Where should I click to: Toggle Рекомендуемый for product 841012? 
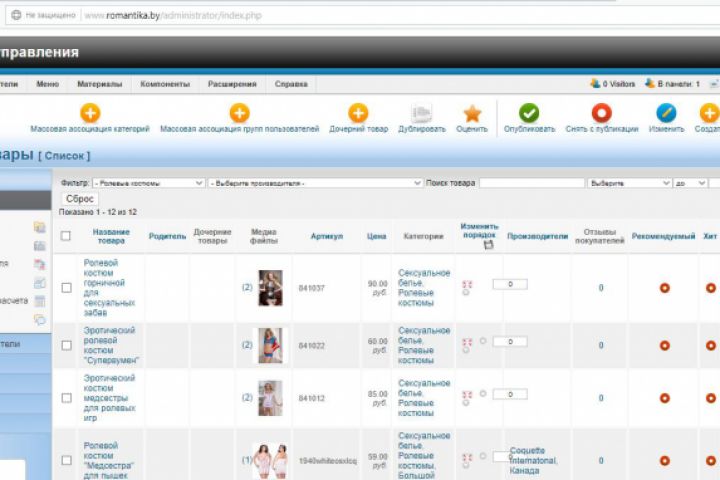pos(664,398)
